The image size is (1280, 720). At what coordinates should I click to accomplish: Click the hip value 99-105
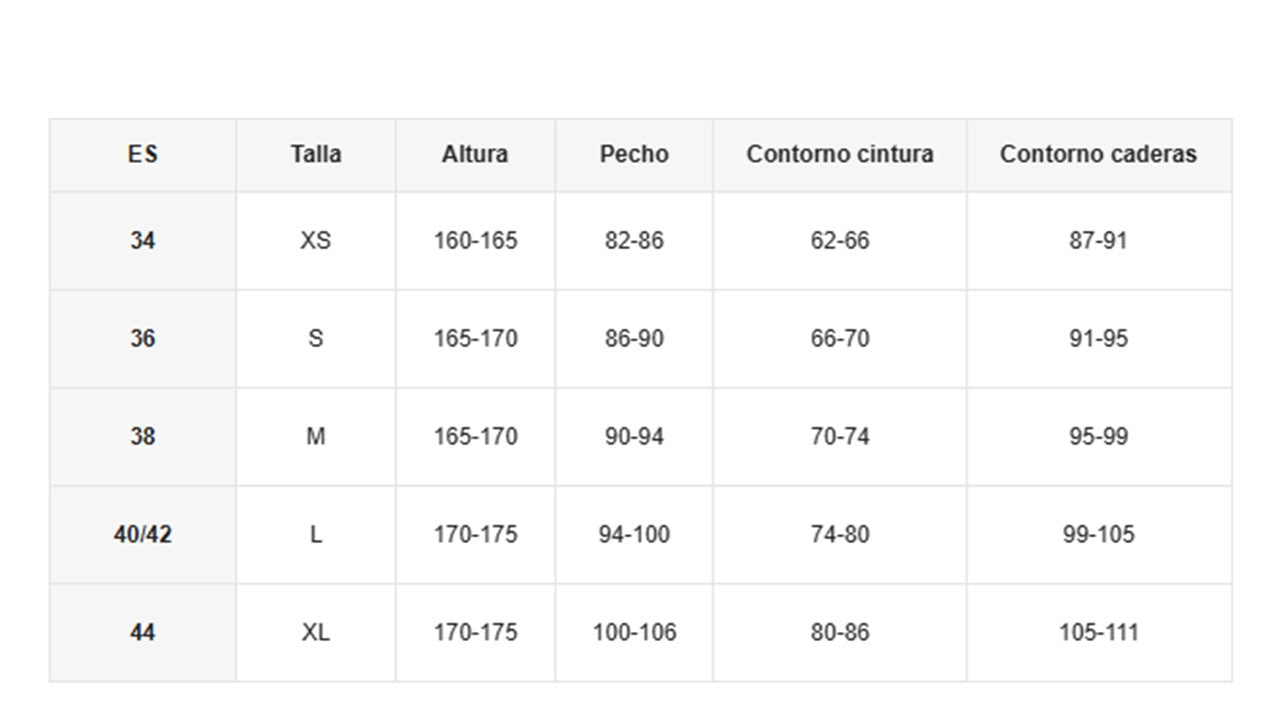tap(1098, 535)
